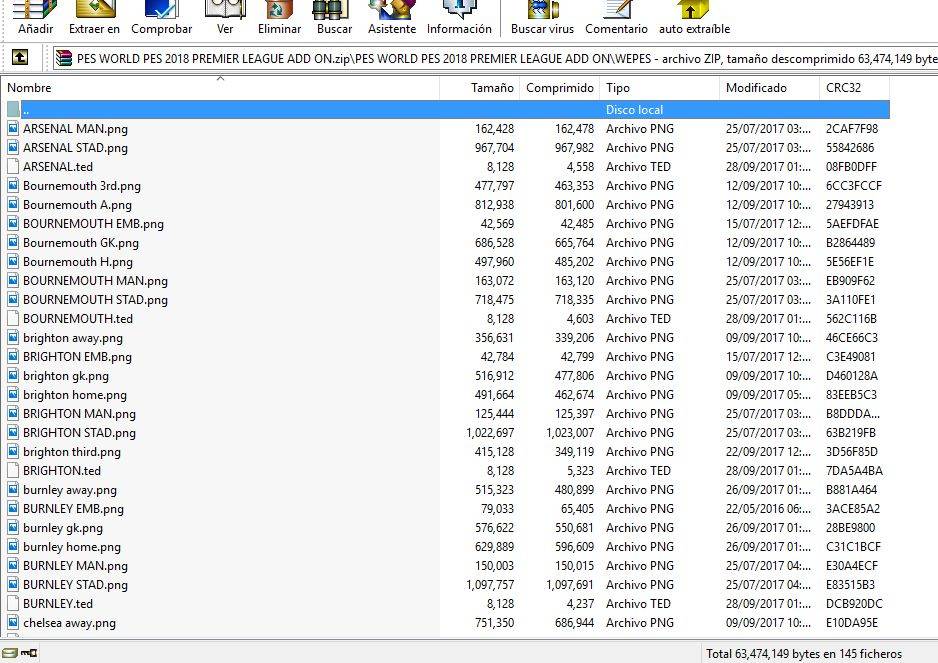Click the Buscar binoculars icon
The width and height of the screenshot is (938, 663).
coord(334,18)
